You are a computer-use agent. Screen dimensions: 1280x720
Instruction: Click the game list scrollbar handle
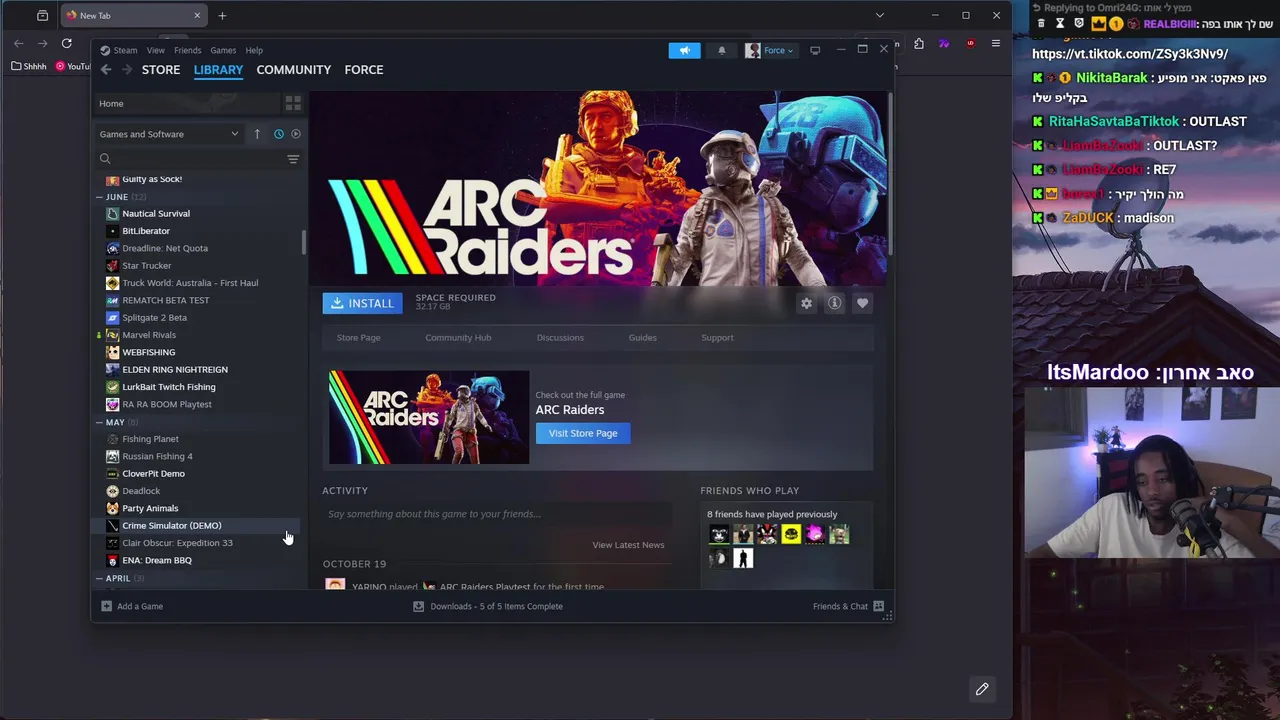pyautogui.click(x=303, y=242)
